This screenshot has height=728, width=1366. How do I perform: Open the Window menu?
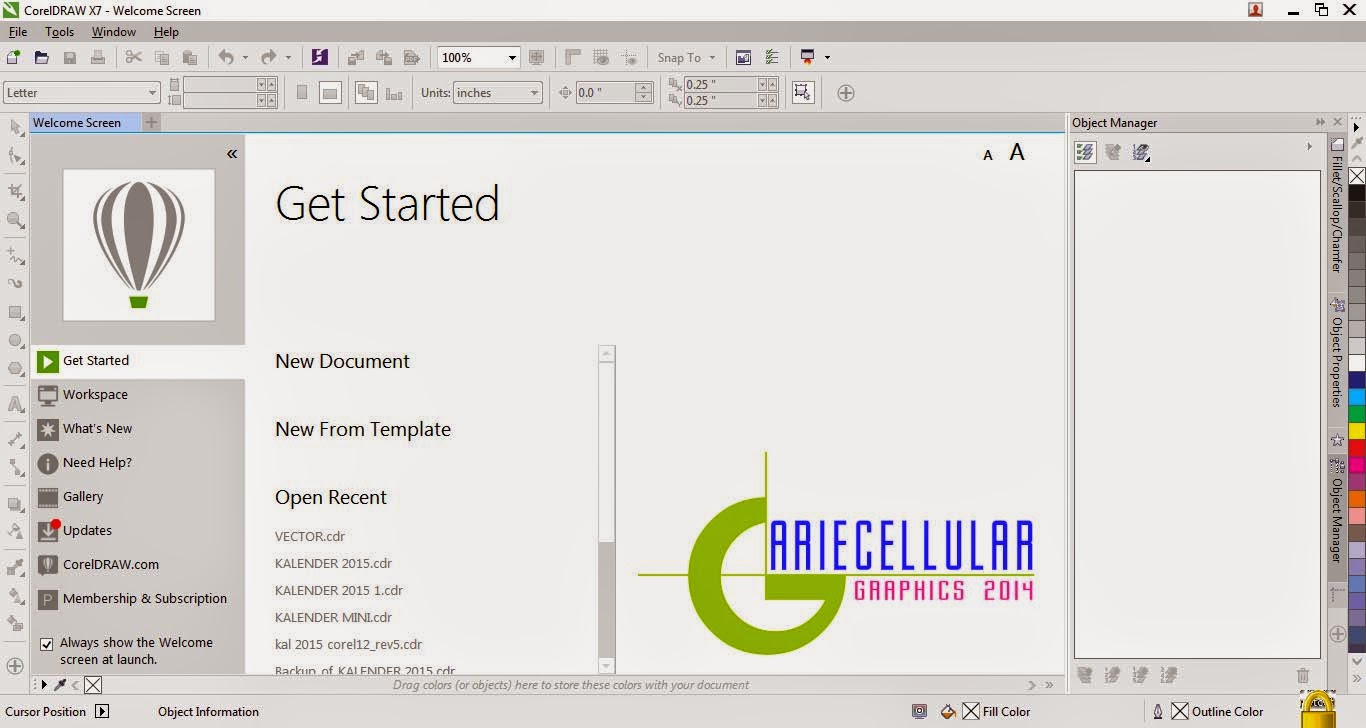(114, 32)
